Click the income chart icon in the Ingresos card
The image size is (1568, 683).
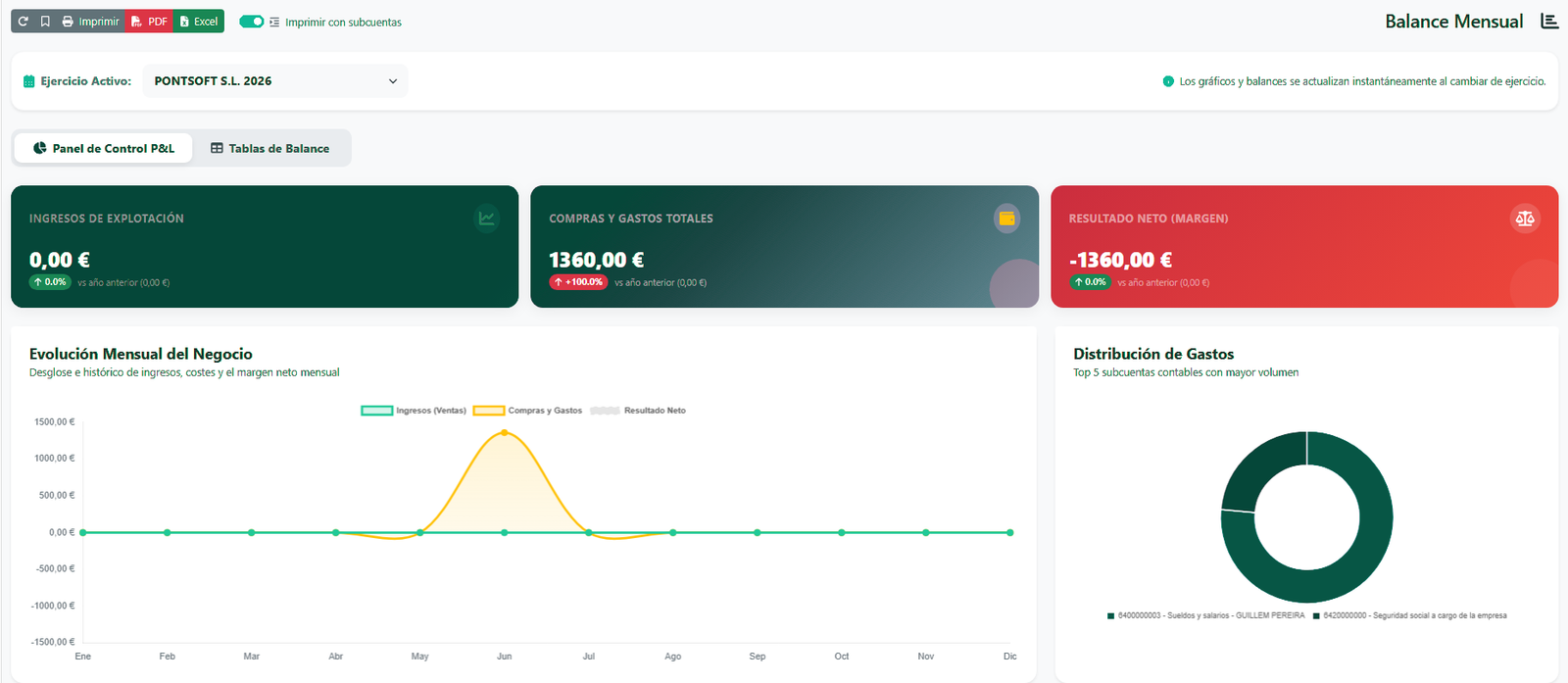[x=487, y=218]
